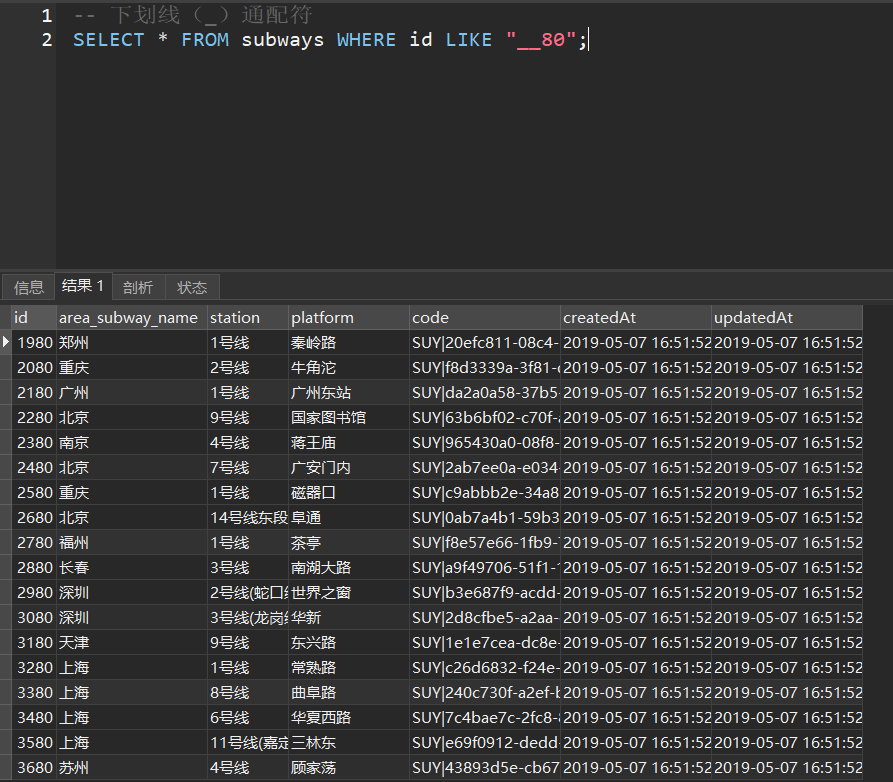
Task: Select the cell with id 2580
Action: tap(34, 493)
